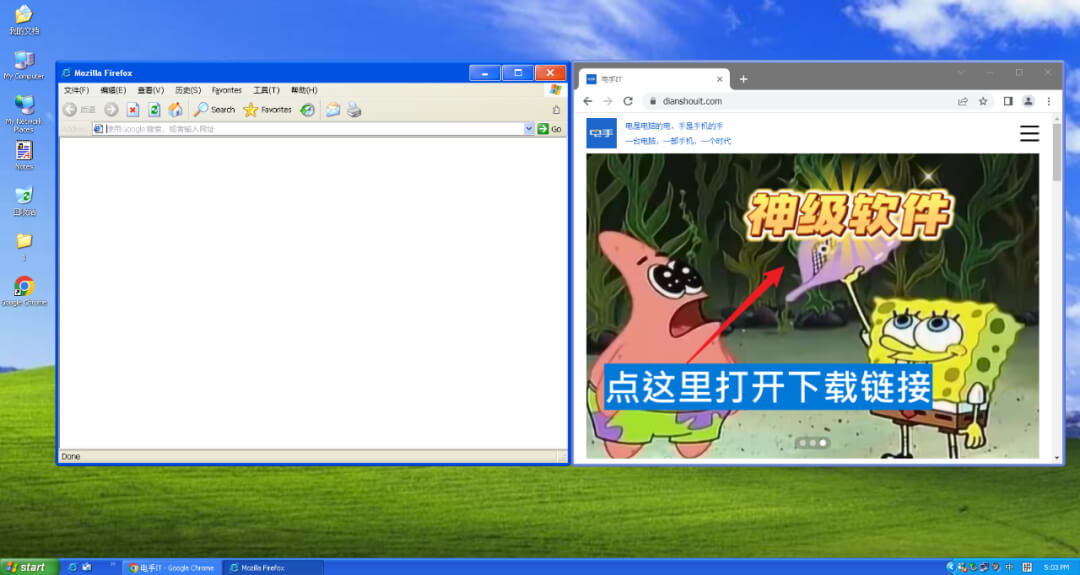Image resolution: width=1080 pixels, height=575 pixels.
Task: Click the third carousel dot indicator
Action: pos(822,443)
